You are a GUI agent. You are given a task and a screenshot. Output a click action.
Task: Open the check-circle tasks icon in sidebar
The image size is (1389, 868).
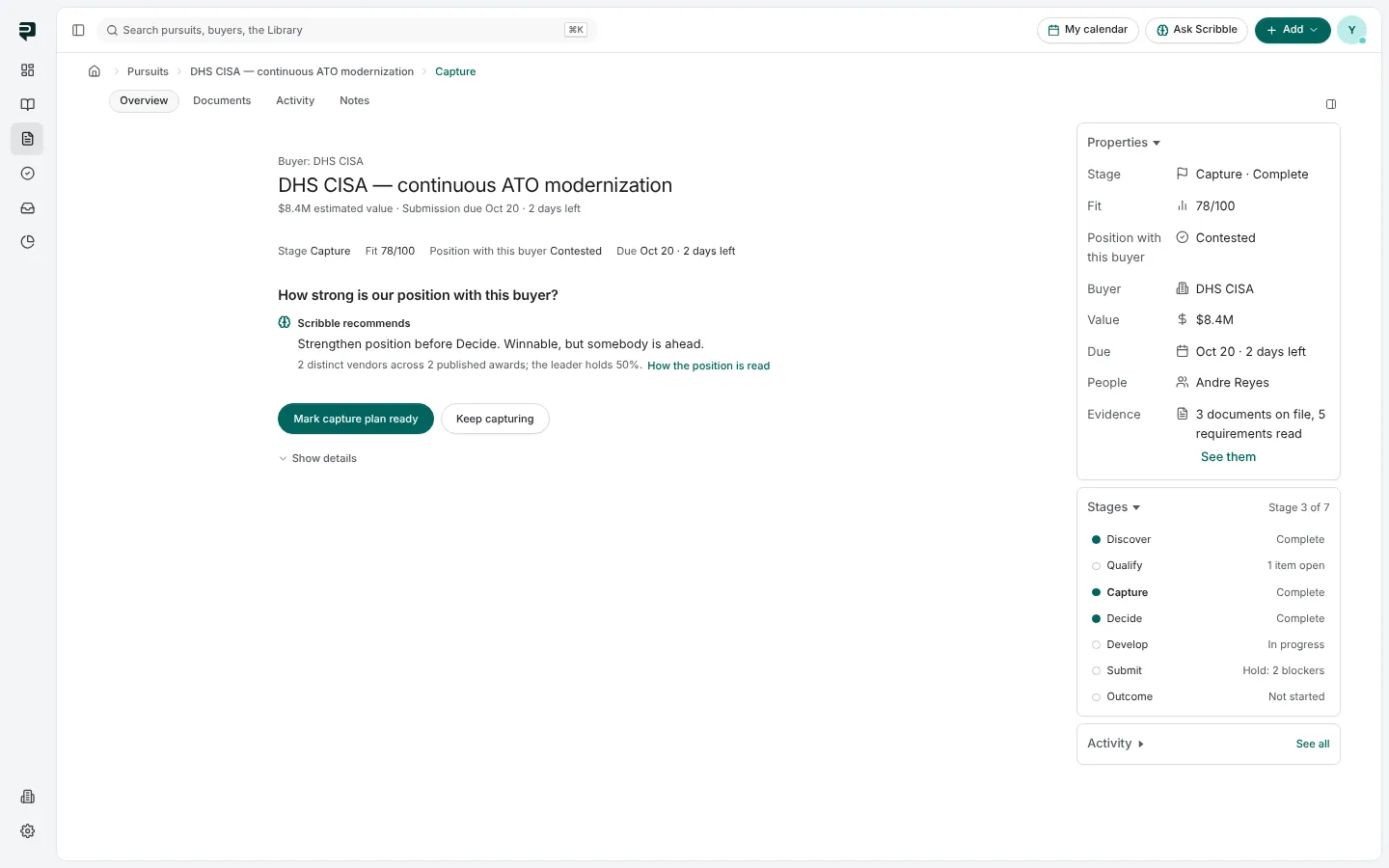[27, 174]
